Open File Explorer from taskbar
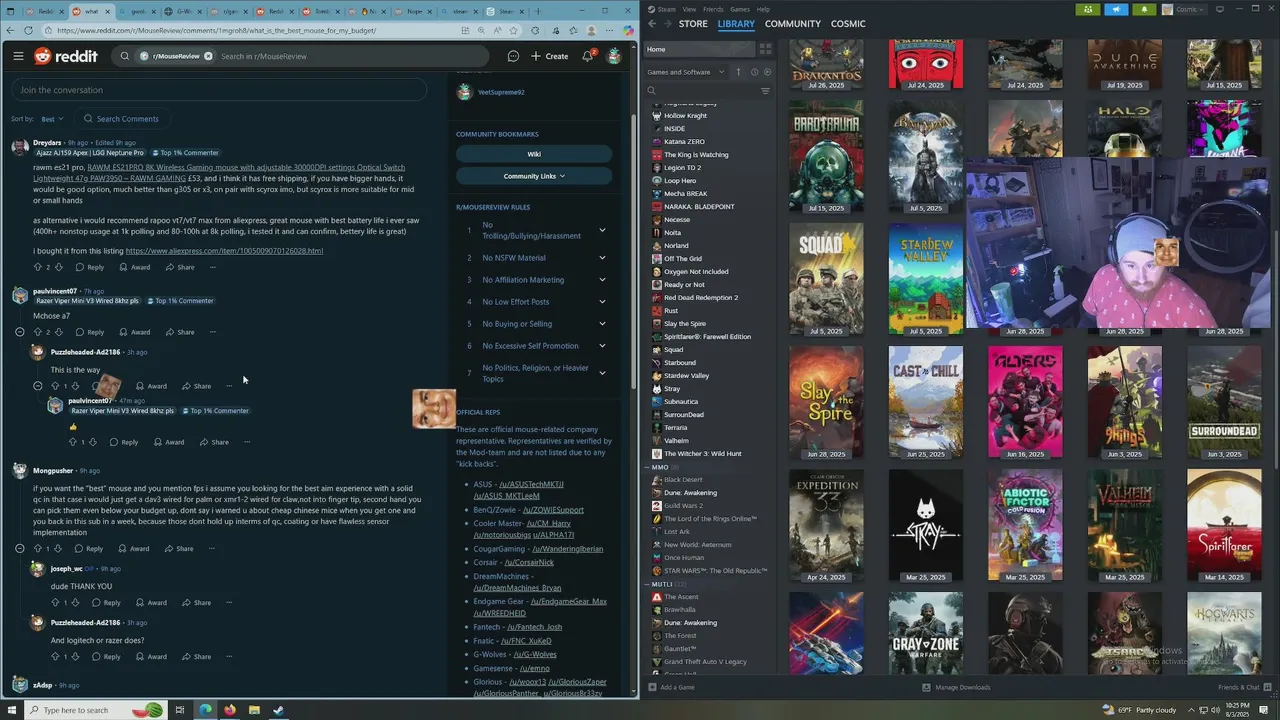The height and width of the screenshot is (720, 1280). (x=254, y=710)
